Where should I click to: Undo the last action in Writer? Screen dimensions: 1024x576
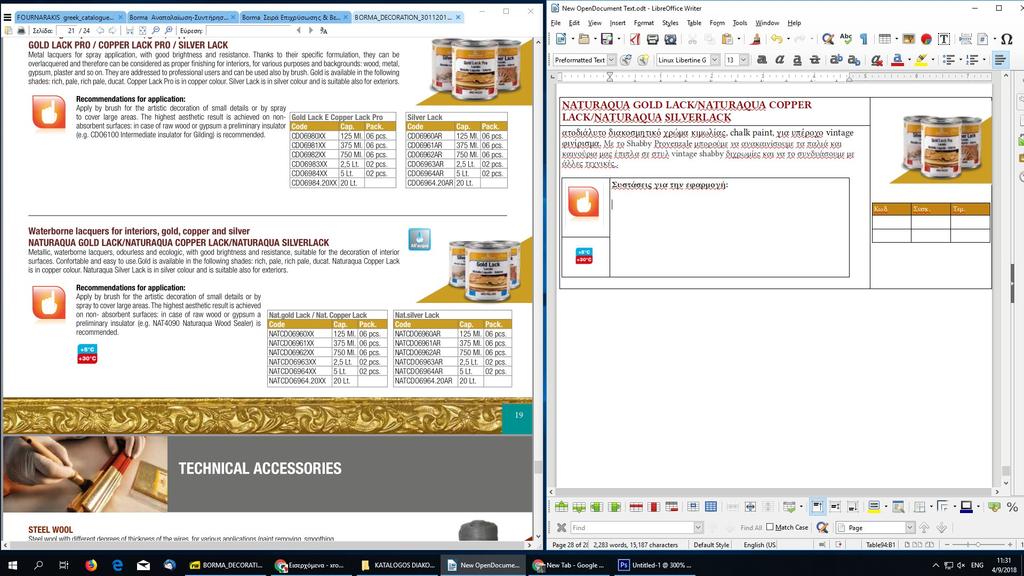[x=776, y=39]
